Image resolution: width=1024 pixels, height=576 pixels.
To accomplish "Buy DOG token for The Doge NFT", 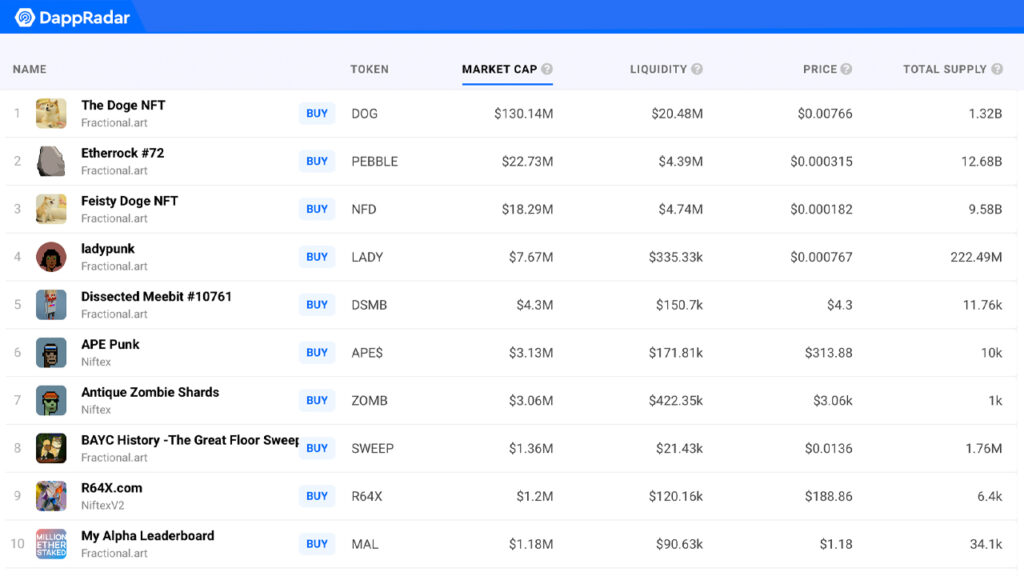I will tap(317, 114).
